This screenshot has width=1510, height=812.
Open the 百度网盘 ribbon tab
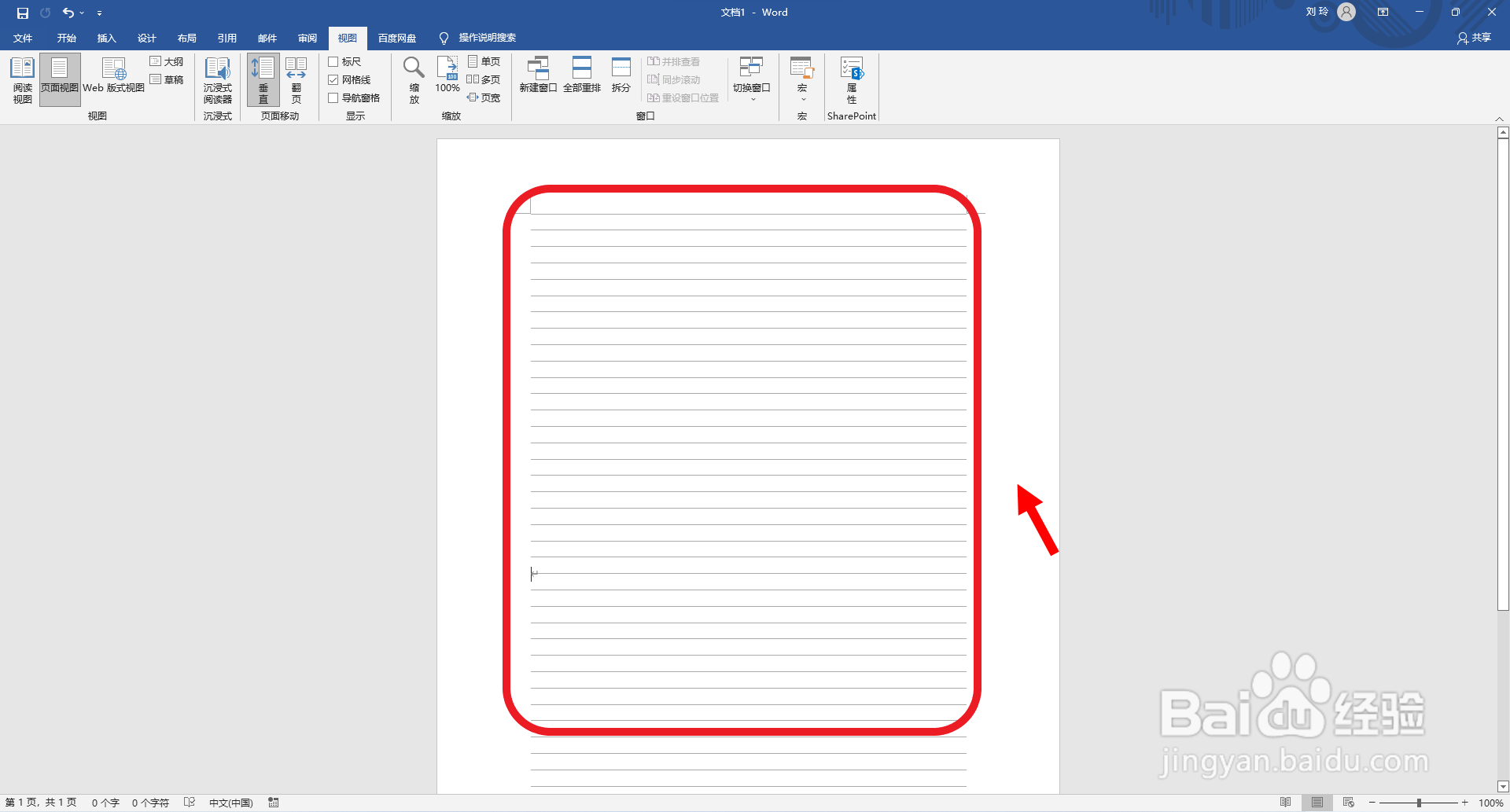pos(397,38)
